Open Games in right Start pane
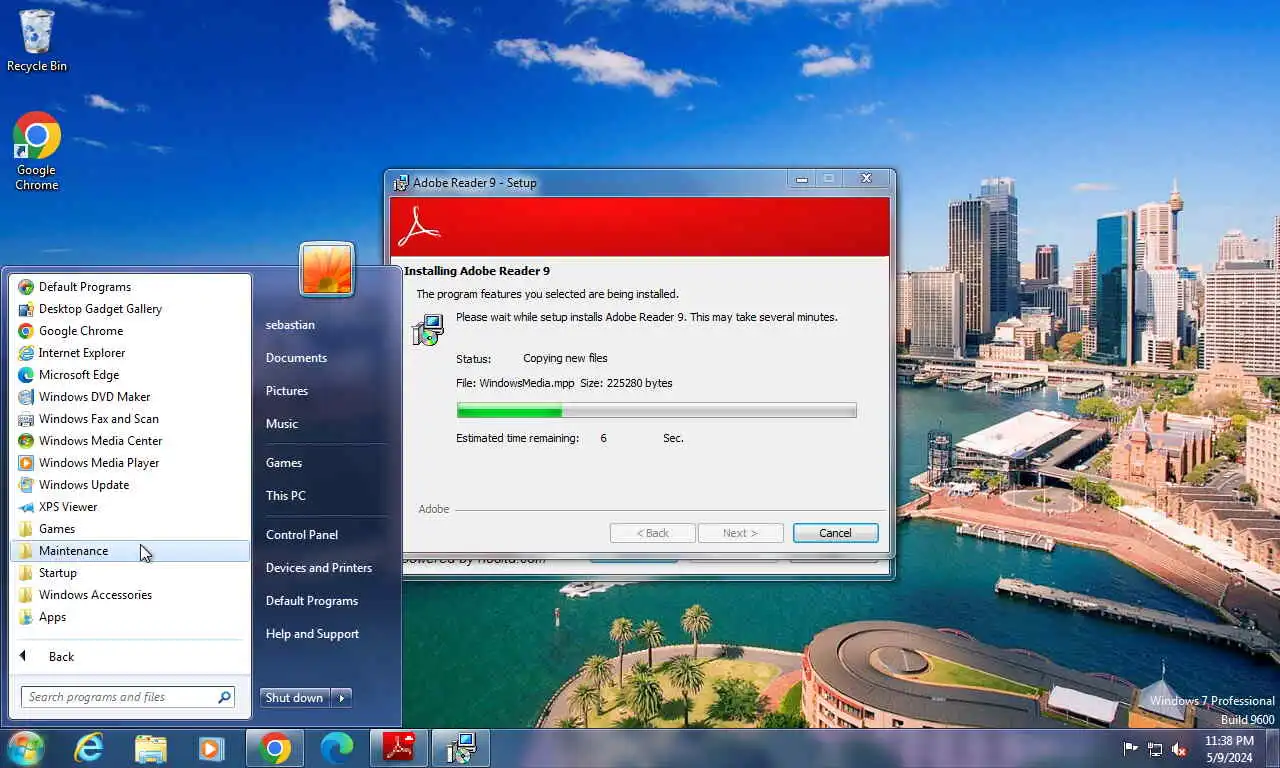The width and height of the screenshot is (1280, 768). pyautogui.click(x=284, y=463)
